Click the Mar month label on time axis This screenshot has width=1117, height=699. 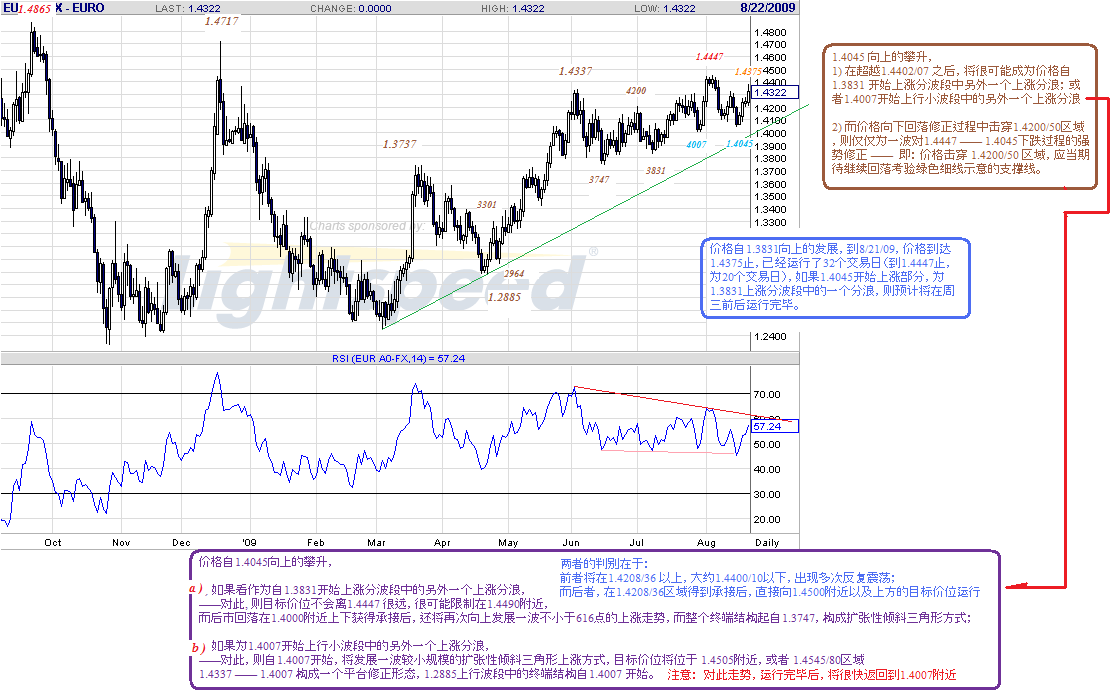pos(376,543)
